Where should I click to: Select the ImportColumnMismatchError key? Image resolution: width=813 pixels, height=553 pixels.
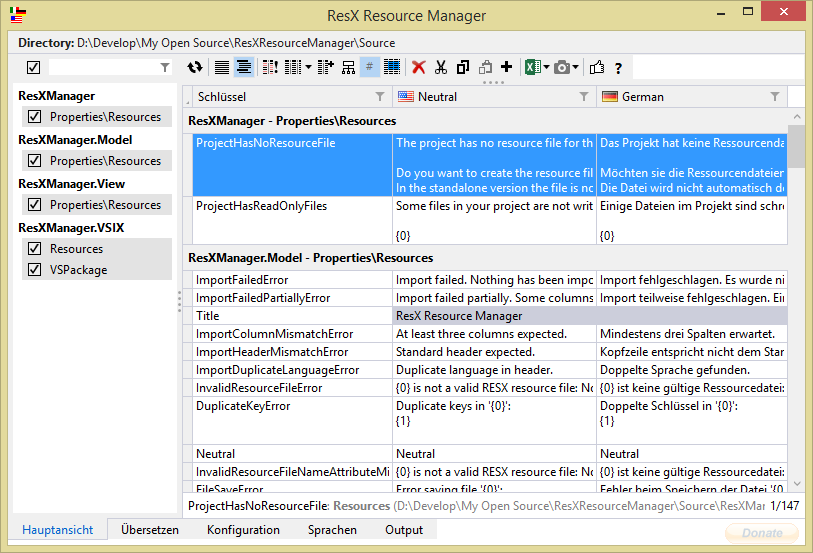click(292, 334)
